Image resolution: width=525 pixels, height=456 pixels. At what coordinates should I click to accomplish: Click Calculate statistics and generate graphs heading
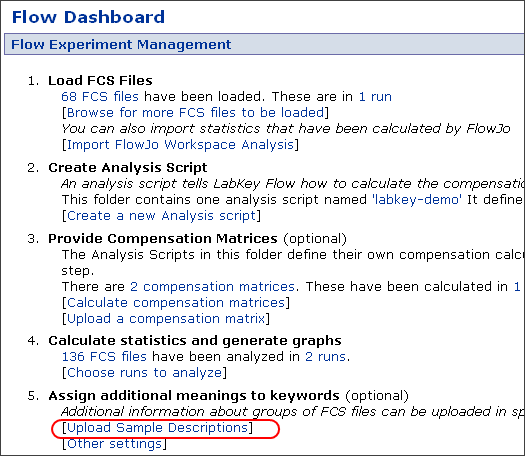click(x=195, y=341)
